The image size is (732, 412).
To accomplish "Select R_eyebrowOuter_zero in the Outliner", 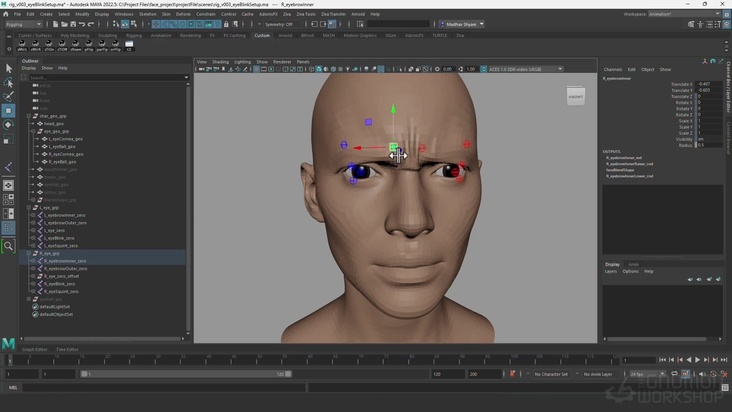I will point(65,268).
